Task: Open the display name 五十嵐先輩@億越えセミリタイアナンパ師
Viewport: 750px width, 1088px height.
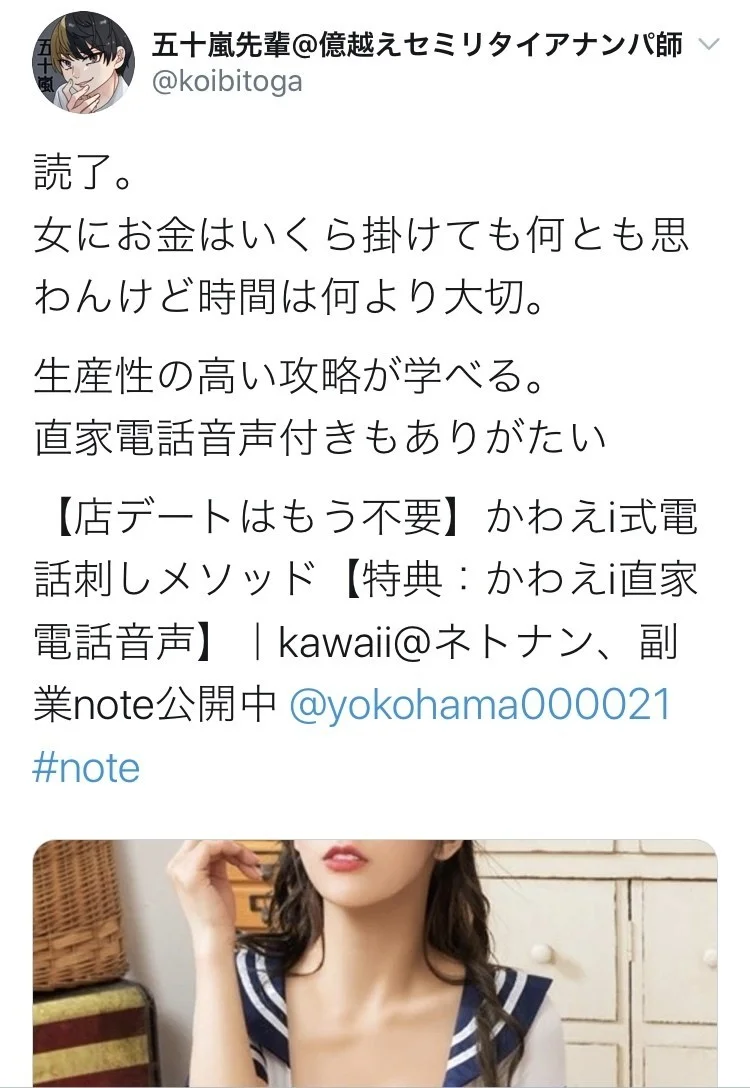Action: (x=418, y=45)
